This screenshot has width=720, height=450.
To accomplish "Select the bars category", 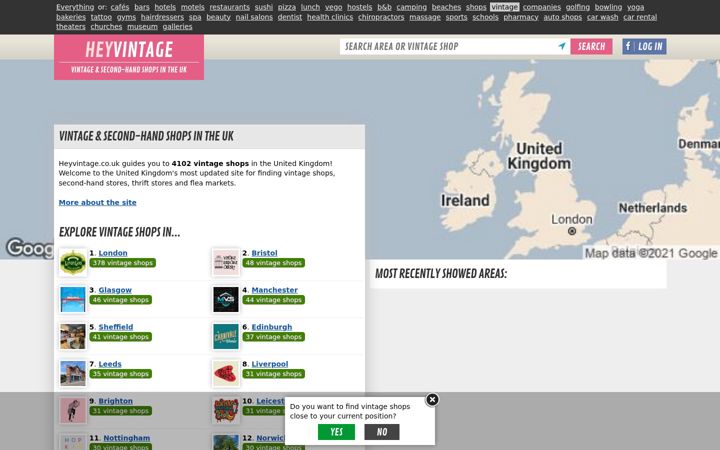I will click(x=142, y=7).
